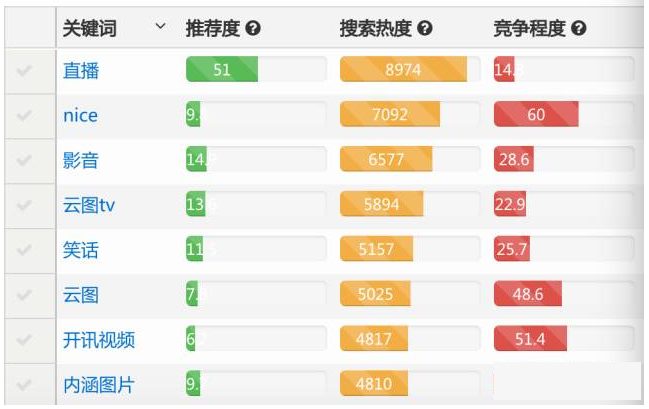Tick the checkmark for 开讯视频 row
The height and width of the screenshot is (409, 649).
(24, 340)
